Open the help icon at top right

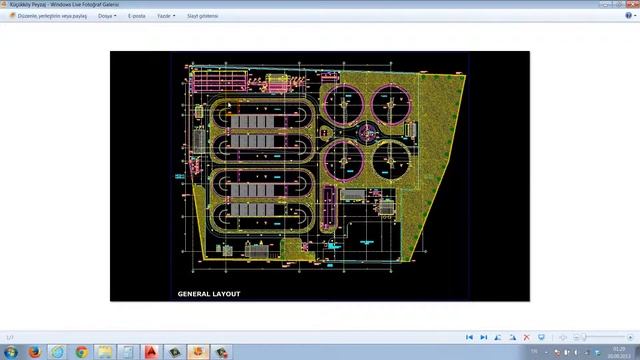629,16
